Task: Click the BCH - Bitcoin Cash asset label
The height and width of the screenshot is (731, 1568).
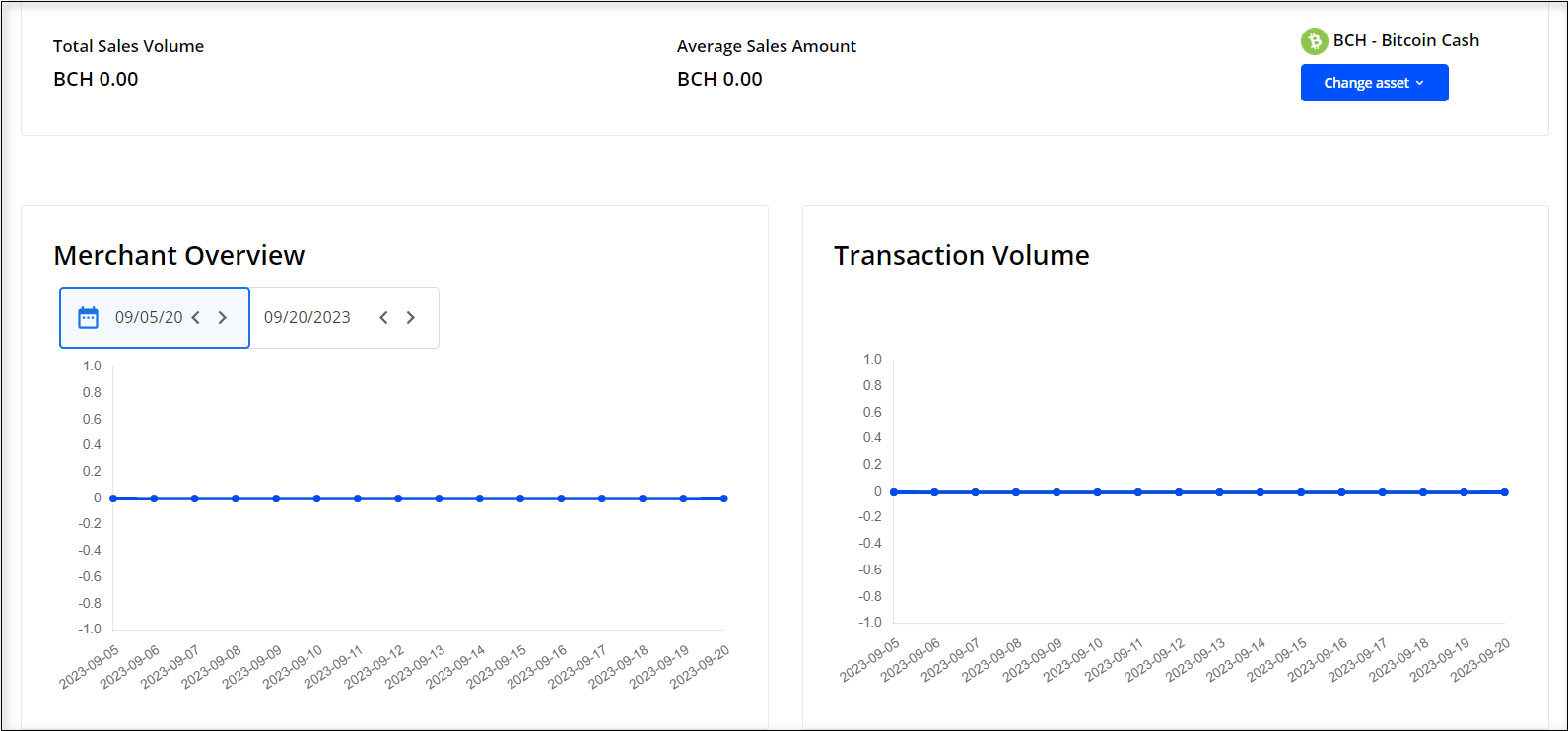Action: pos(1405,40)
